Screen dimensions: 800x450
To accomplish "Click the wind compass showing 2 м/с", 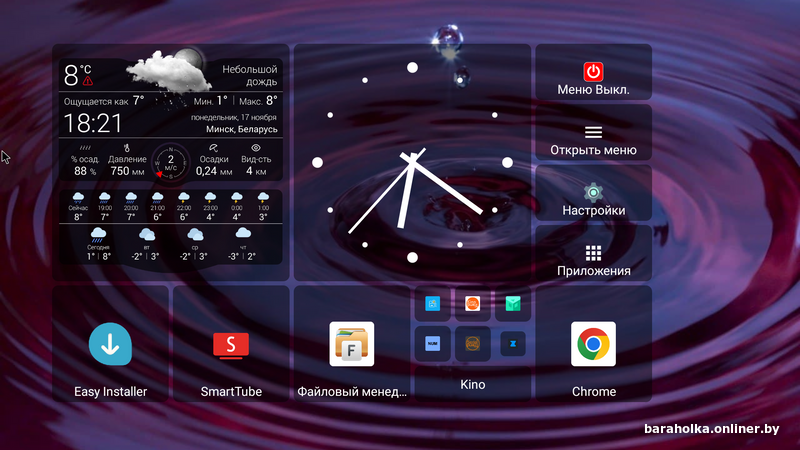I will pyautogui.click(x=171, y=163).
